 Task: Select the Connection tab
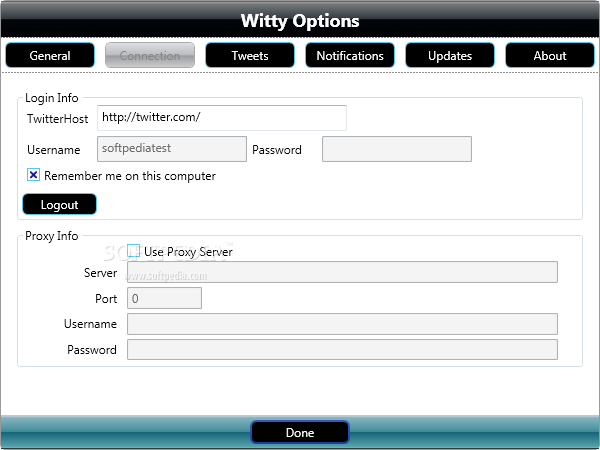(x=150, y=55)
